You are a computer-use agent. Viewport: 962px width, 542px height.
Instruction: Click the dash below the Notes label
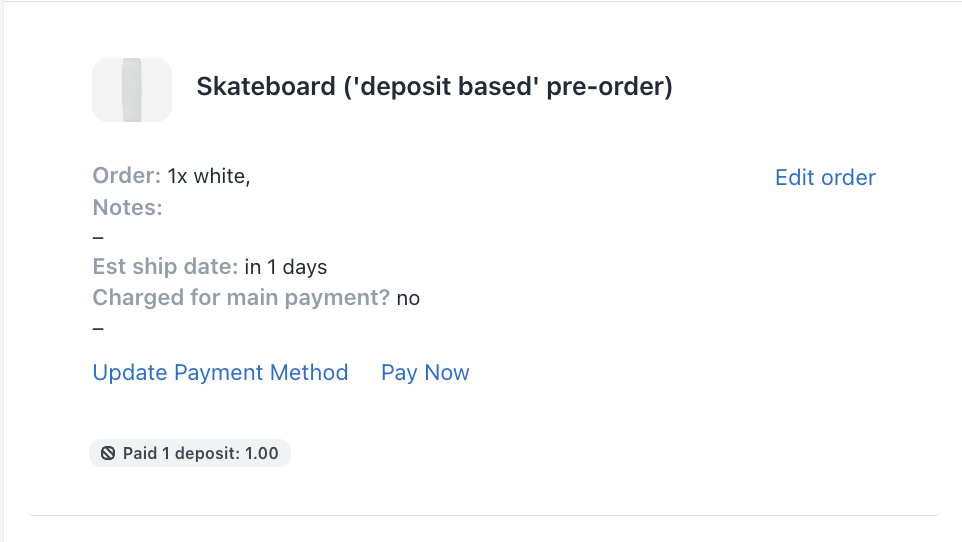[98, 237]
